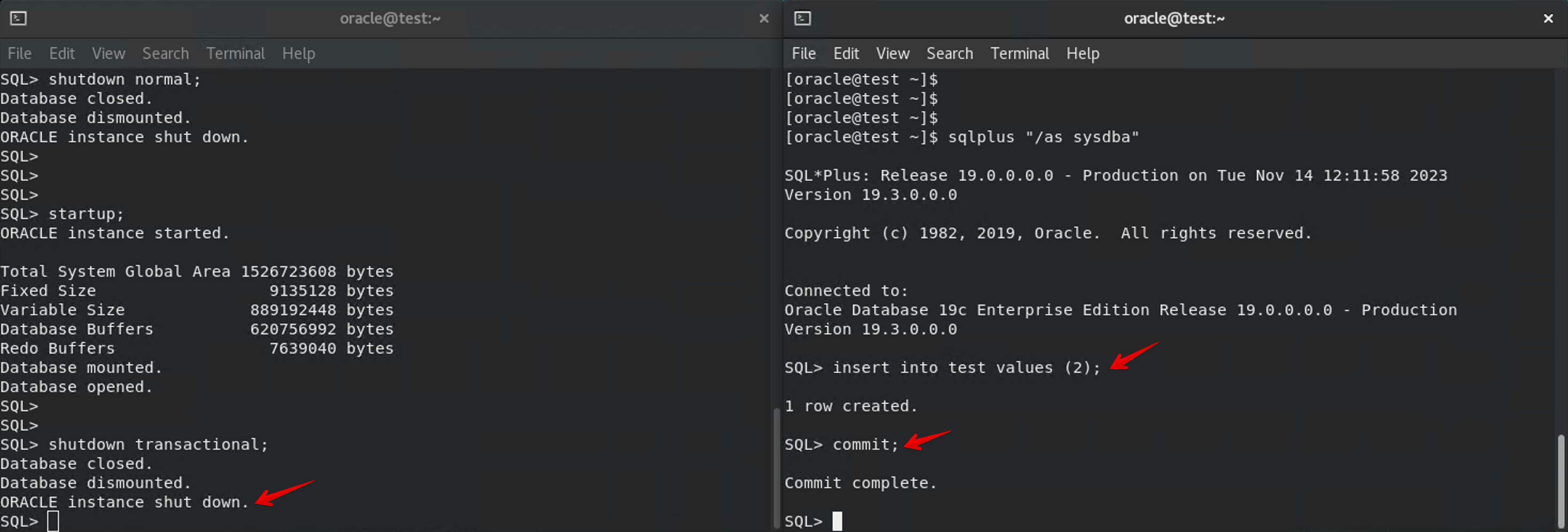Screen dimensions: 1568x532
Task: Click 'commit;' command in right terminal
Action: [866, 445]
